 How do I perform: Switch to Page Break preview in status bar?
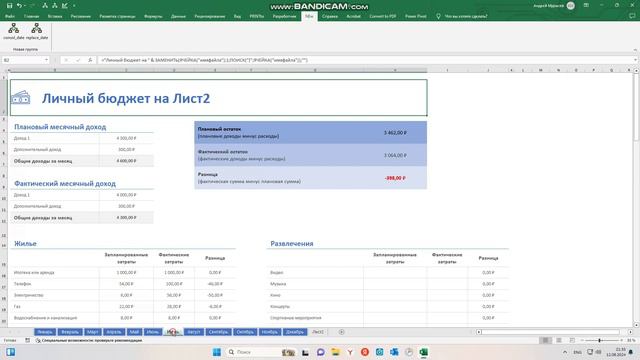point(572,340)
